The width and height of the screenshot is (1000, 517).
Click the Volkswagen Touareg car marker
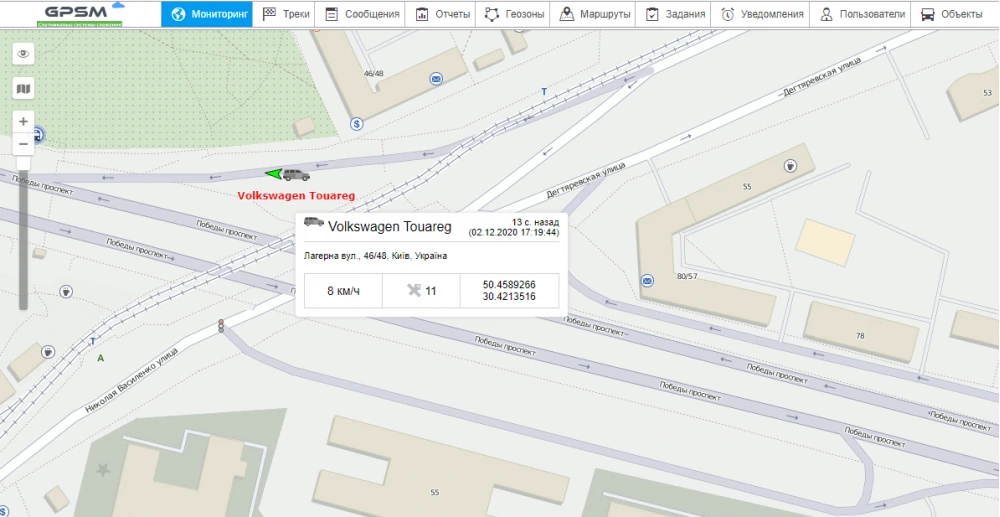click(294, 175)
